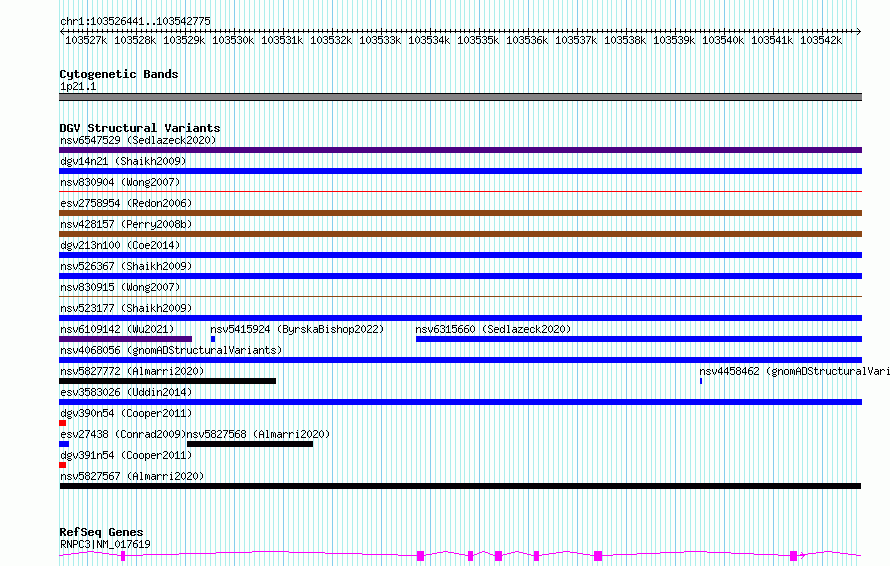Select esv3583026 (Uddin2014) label
Viewport: 890px width, 566px height.
pos(126,392)
